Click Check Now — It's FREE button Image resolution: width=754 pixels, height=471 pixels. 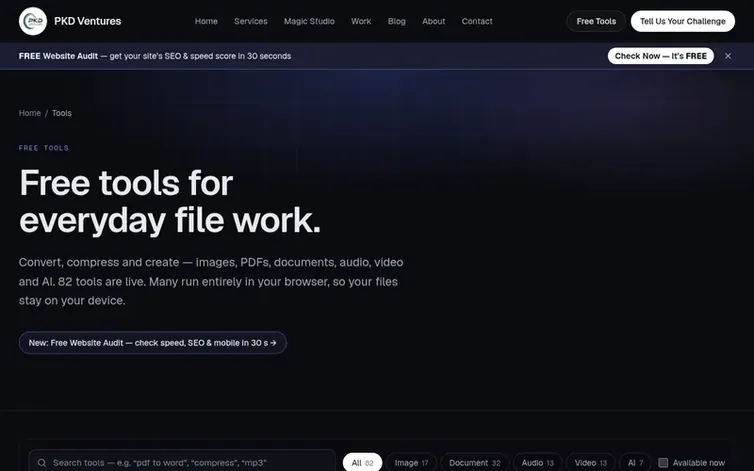tap(661, 56)
